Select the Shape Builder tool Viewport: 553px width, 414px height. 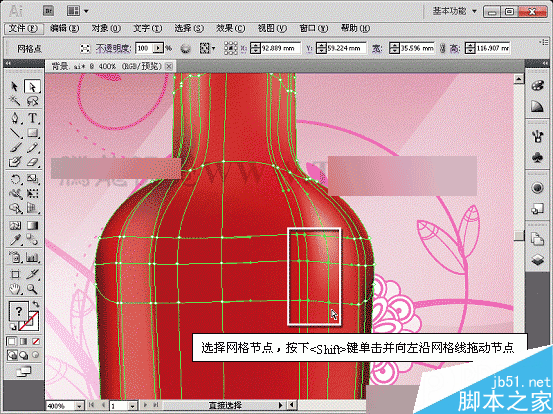(x=15, y=208)
